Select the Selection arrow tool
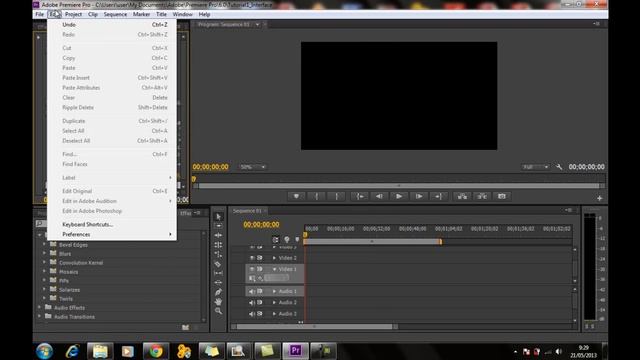The width and height of the screenshot is (640, 360). click(218, 216)
